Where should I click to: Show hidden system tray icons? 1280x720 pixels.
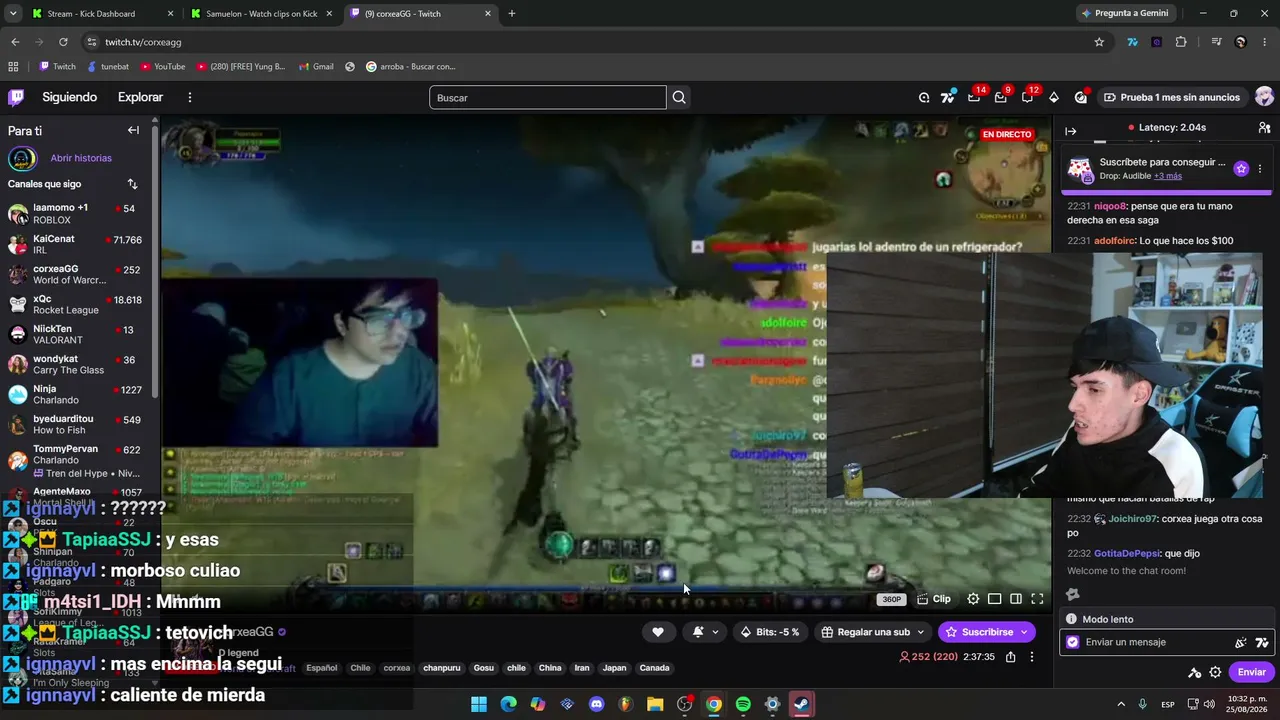(x=1120, y=704)
